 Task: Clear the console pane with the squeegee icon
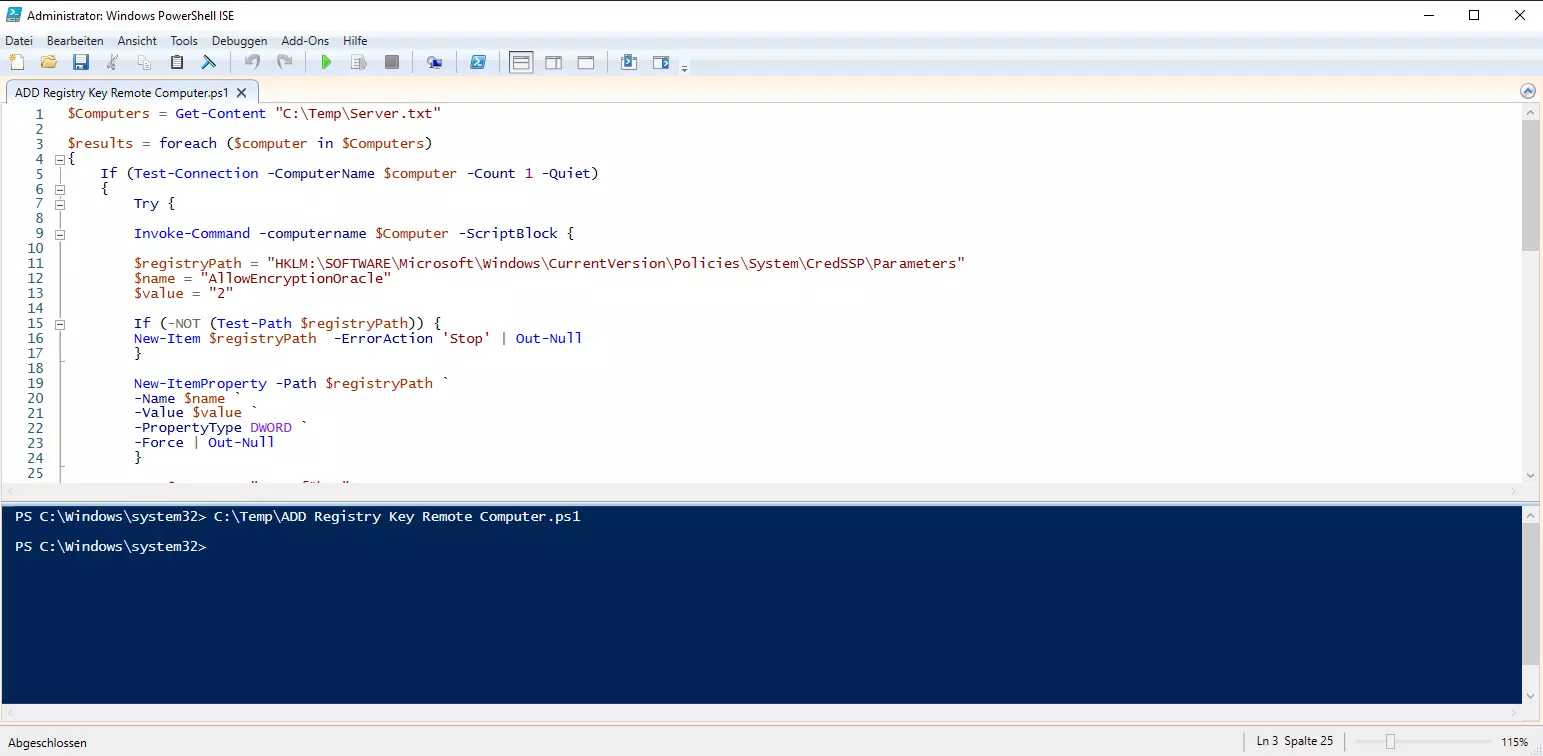209,63
